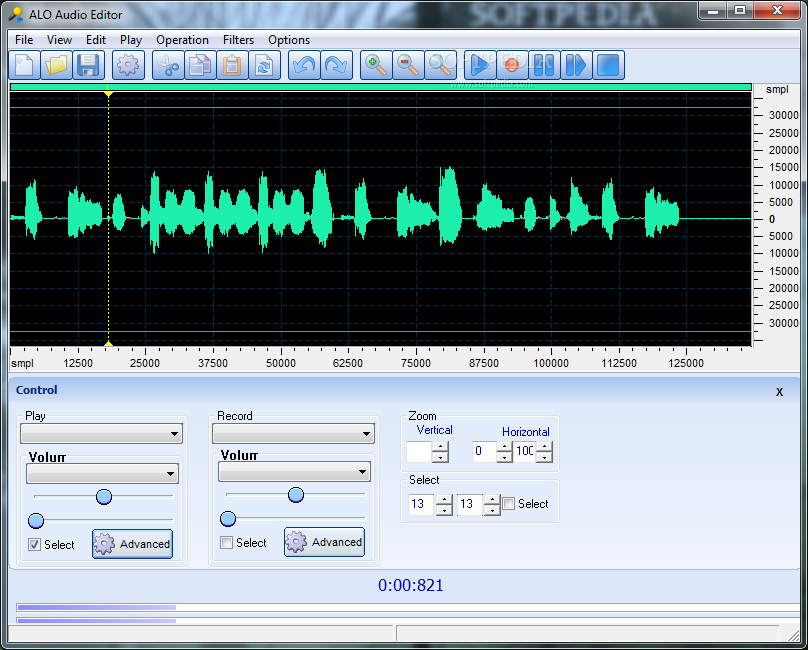
Task: Expand the Record device dropdown
Action: [366, 434]
